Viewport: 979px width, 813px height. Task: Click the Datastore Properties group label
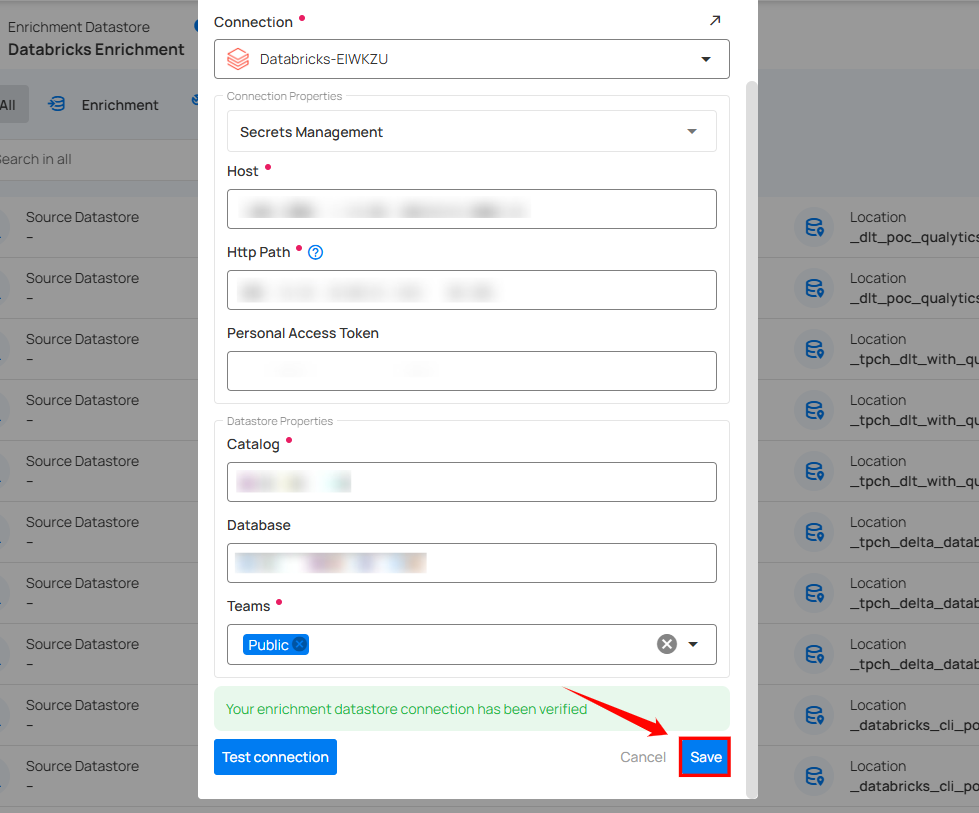(280, 421)
